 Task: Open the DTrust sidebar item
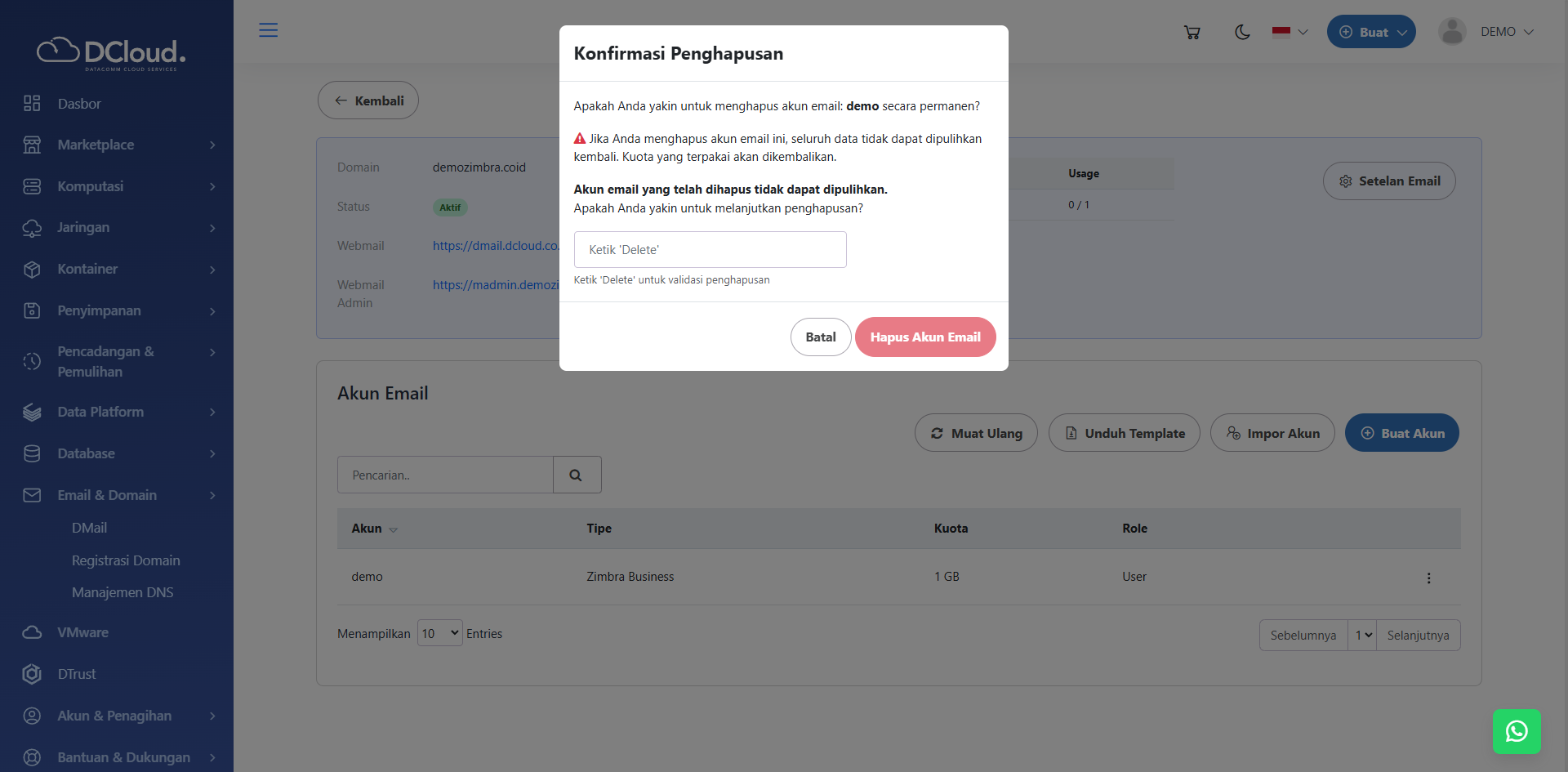tap(77, 674)
